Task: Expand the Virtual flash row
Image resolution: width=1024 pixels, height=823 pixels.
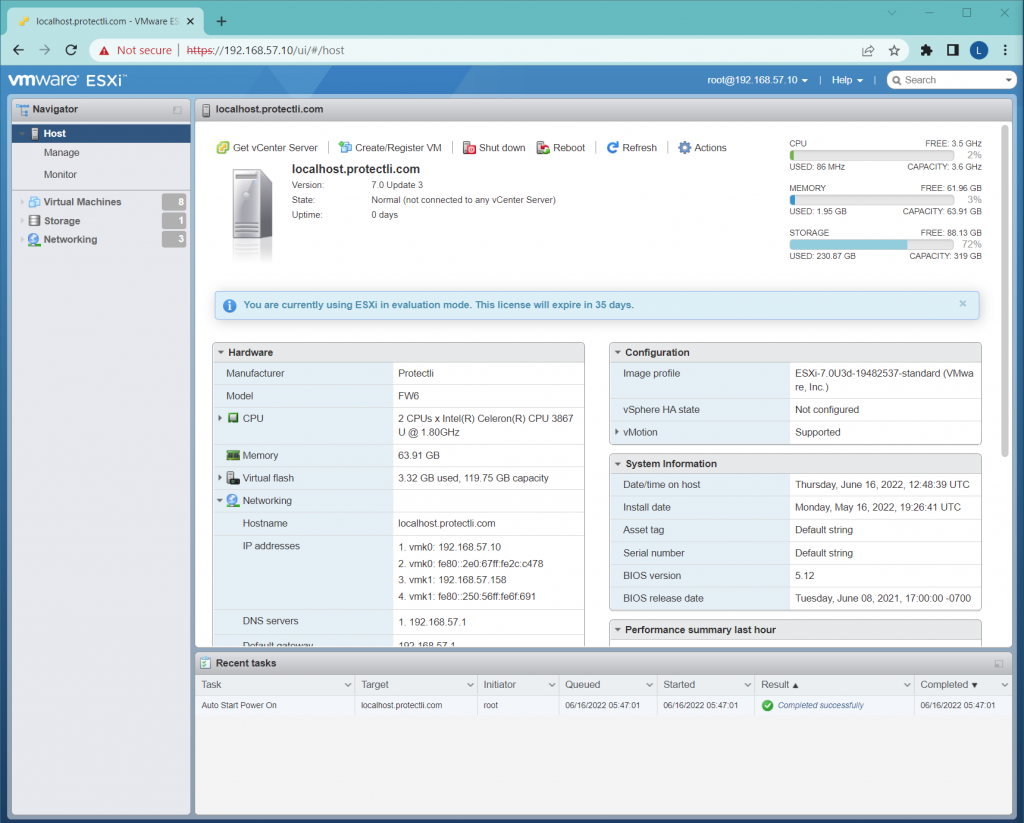Action: [220, 478]
